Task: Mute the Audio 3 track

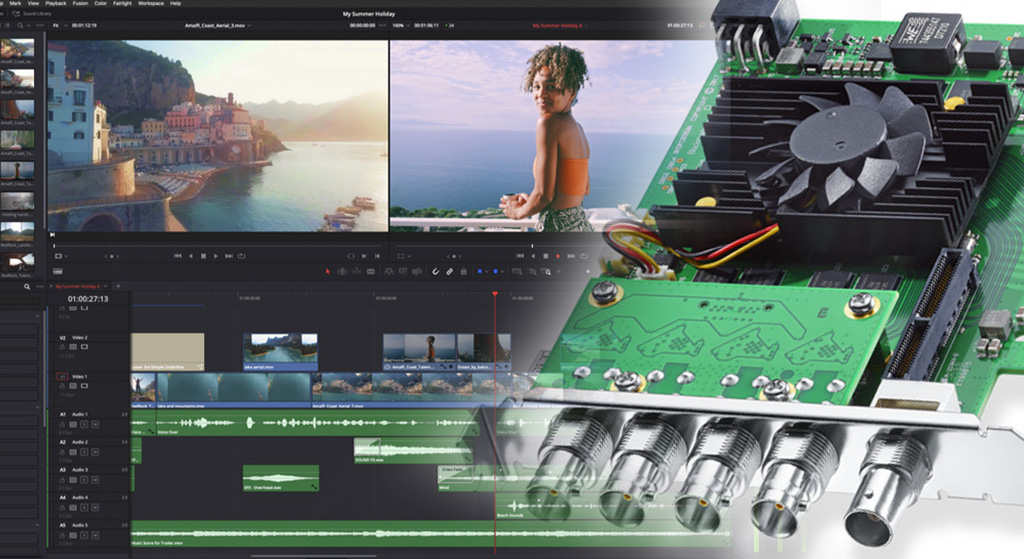Action: (x=95, y=480)
